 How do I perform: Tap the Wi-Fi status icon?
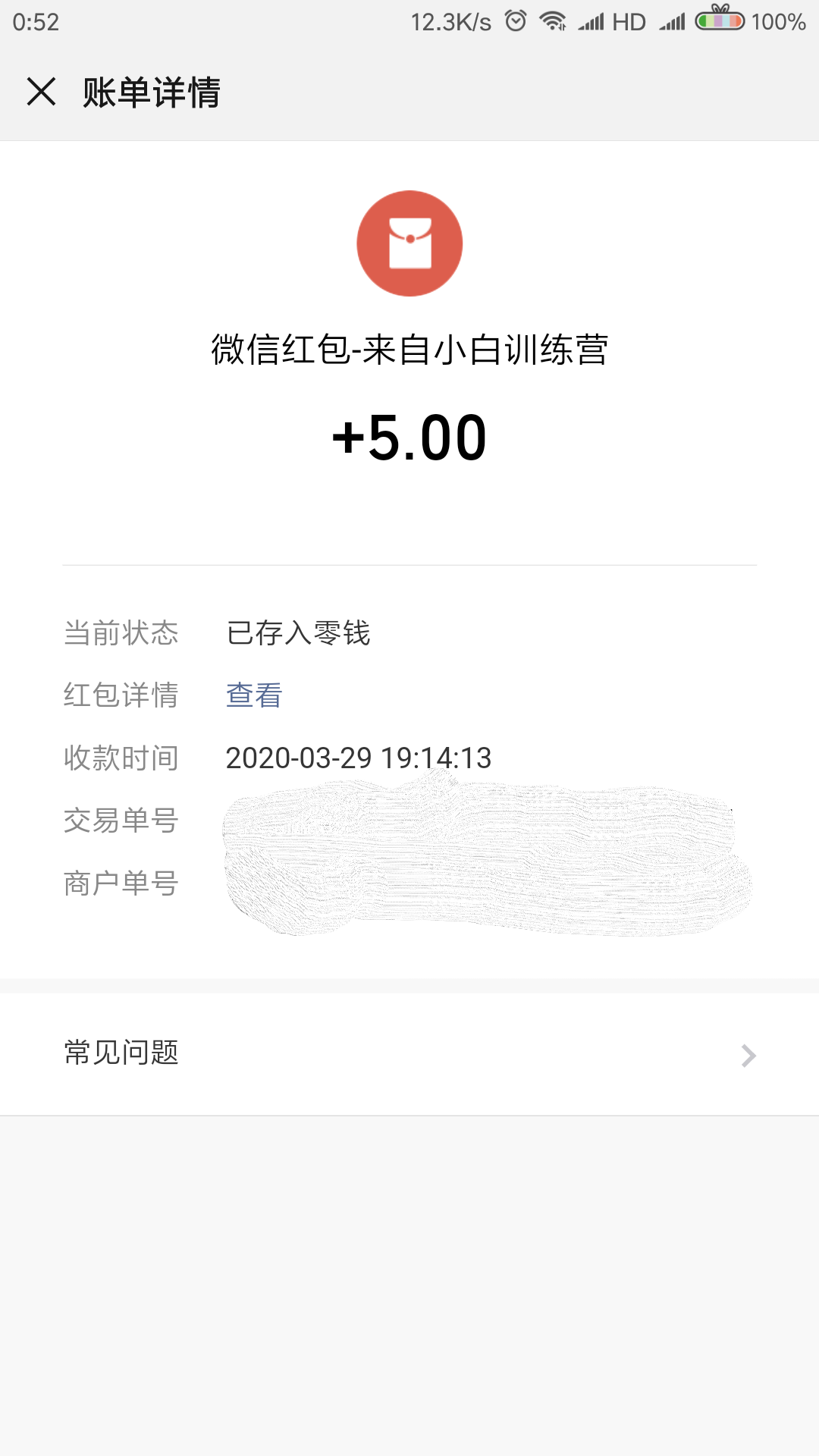(x=553, y=21)
